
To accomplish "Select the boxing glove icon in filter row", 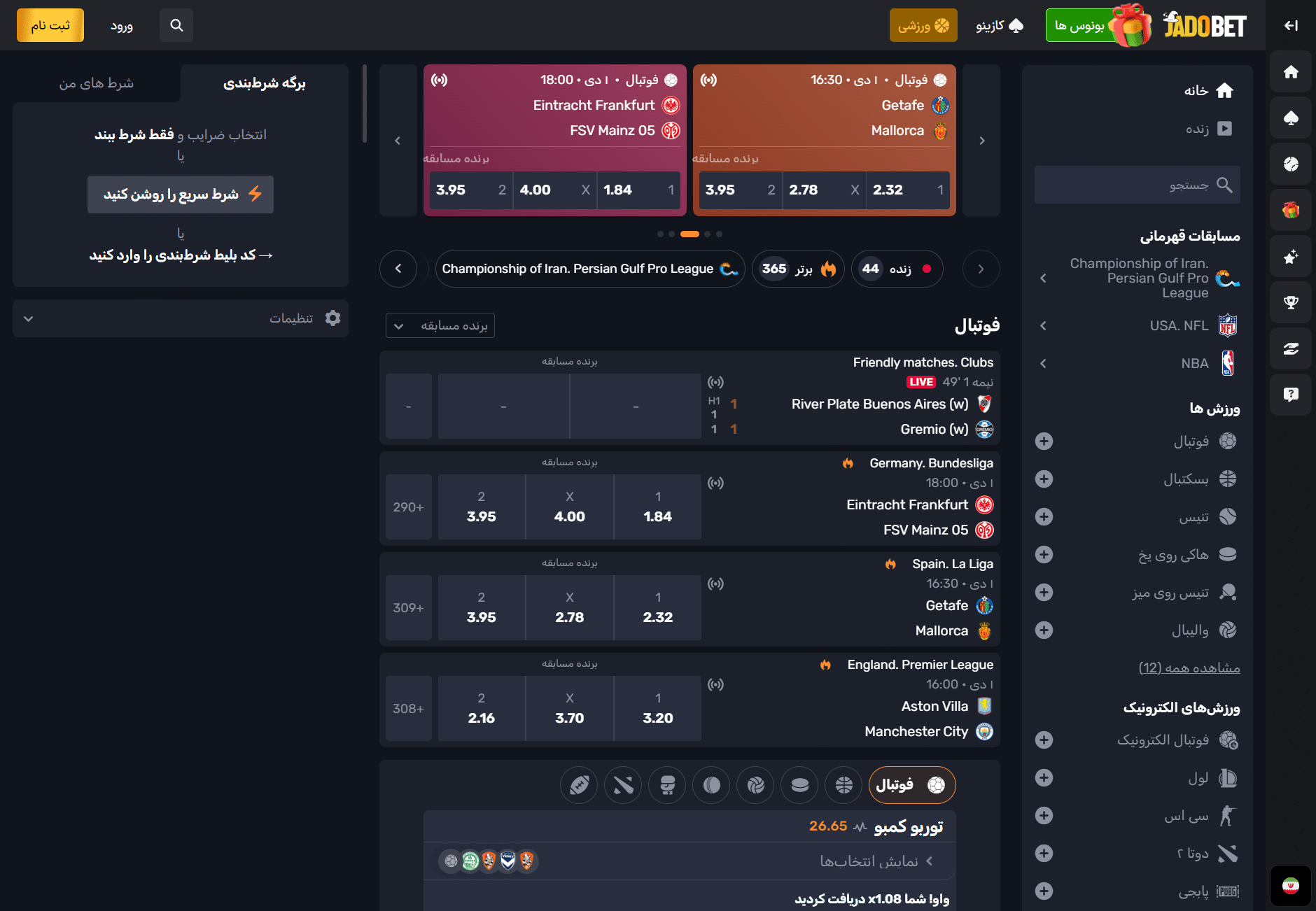I will pyautogui.click(x=667, y=785).
